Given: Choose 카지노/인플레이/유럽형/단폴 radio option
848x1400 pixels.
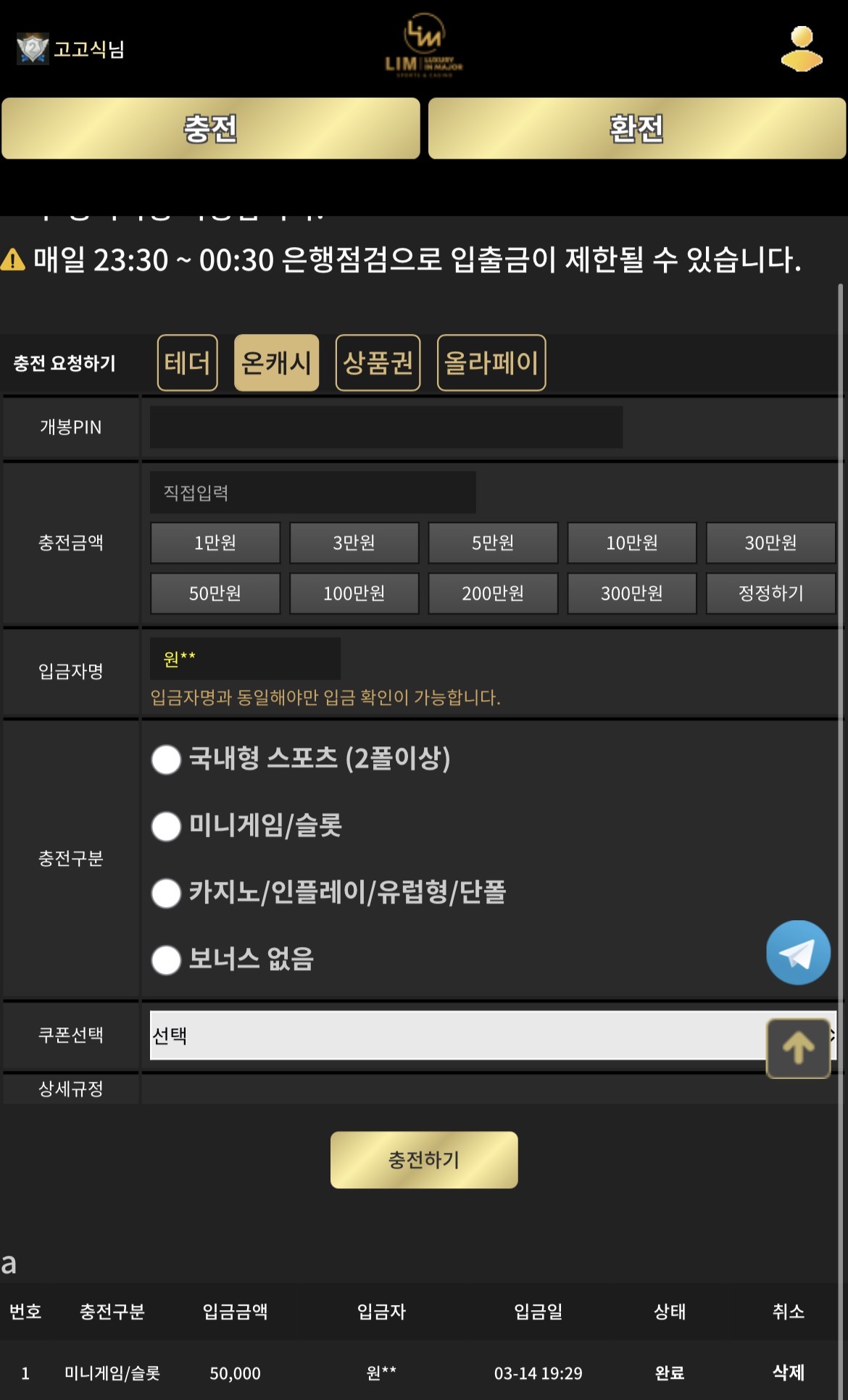Looking at the screenshot, I should [166, 893].
